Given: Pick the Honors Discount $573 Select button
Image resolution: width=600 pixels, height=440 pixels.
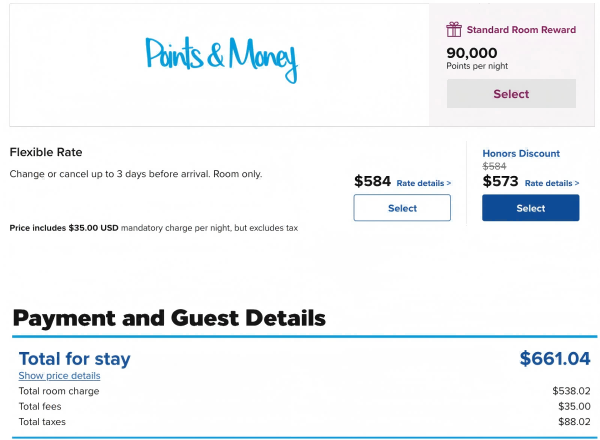Looking at the screenshot, I should tap(531, 208).
